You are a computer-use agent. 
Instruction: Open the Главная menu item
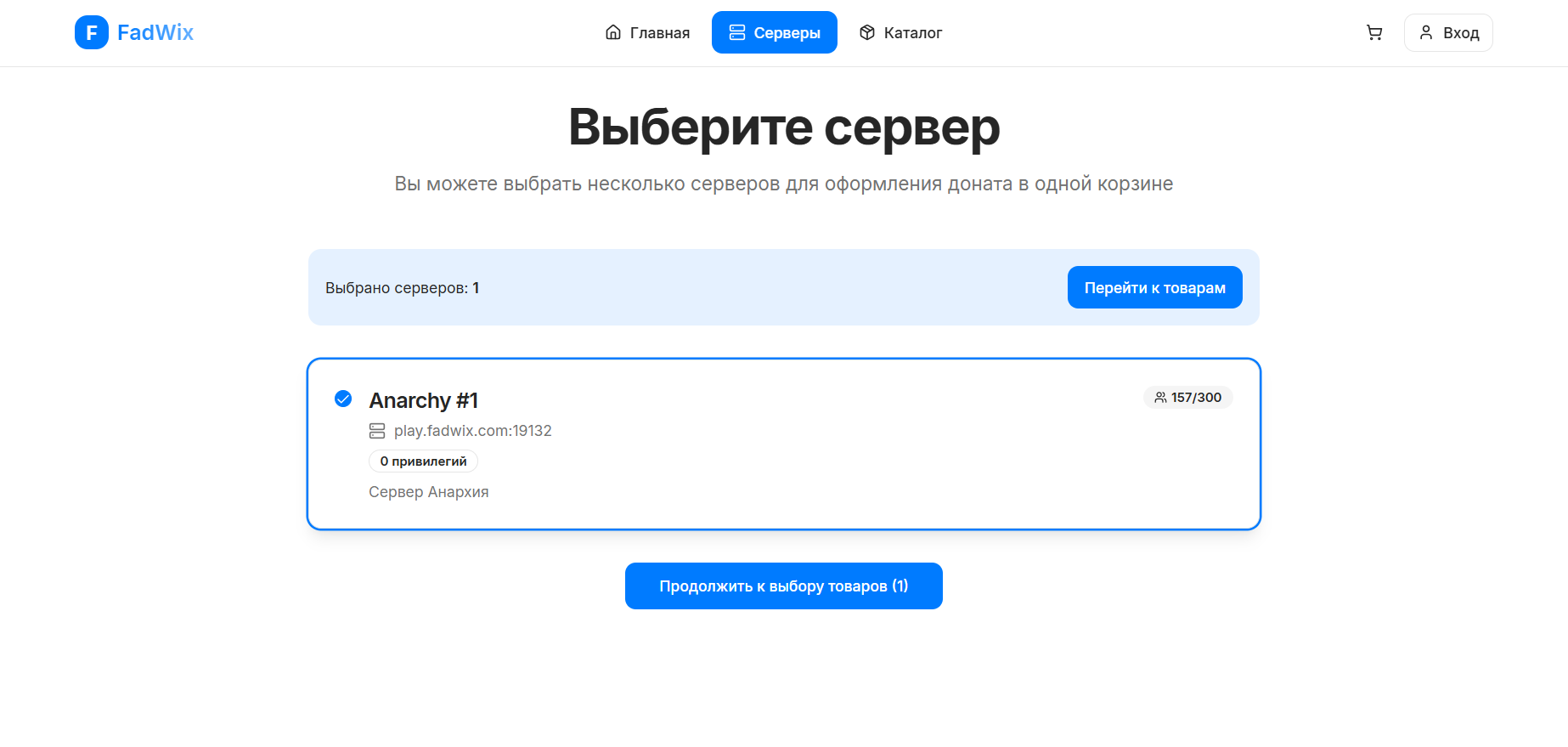[659, 33]
